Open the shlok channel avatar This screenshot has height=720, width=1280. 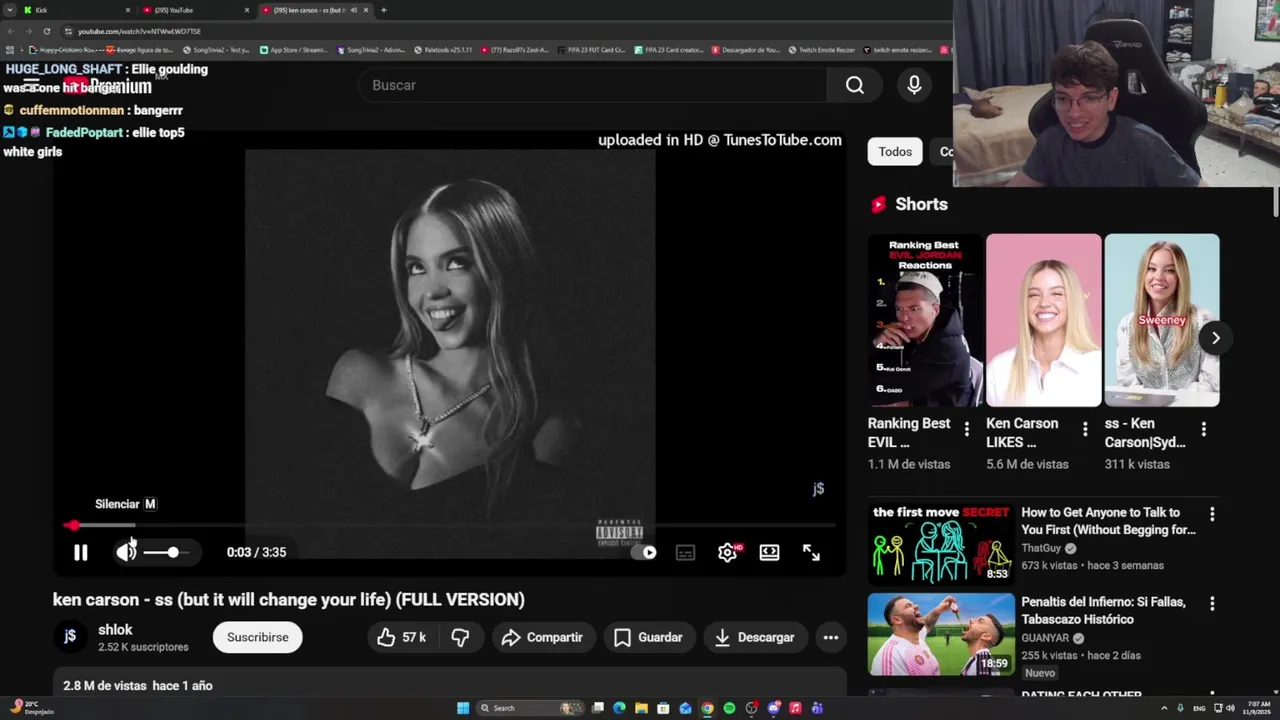[x=70, y=637]
